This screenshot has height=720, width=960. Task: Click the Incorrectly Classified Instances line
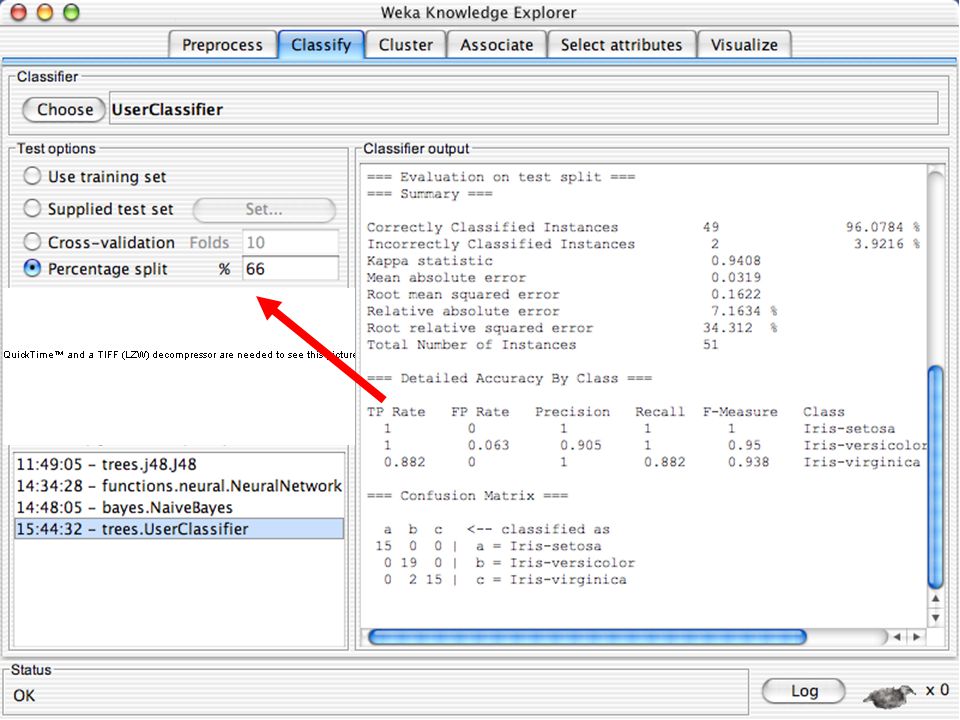pyautogui.click(x=643, y=244)
